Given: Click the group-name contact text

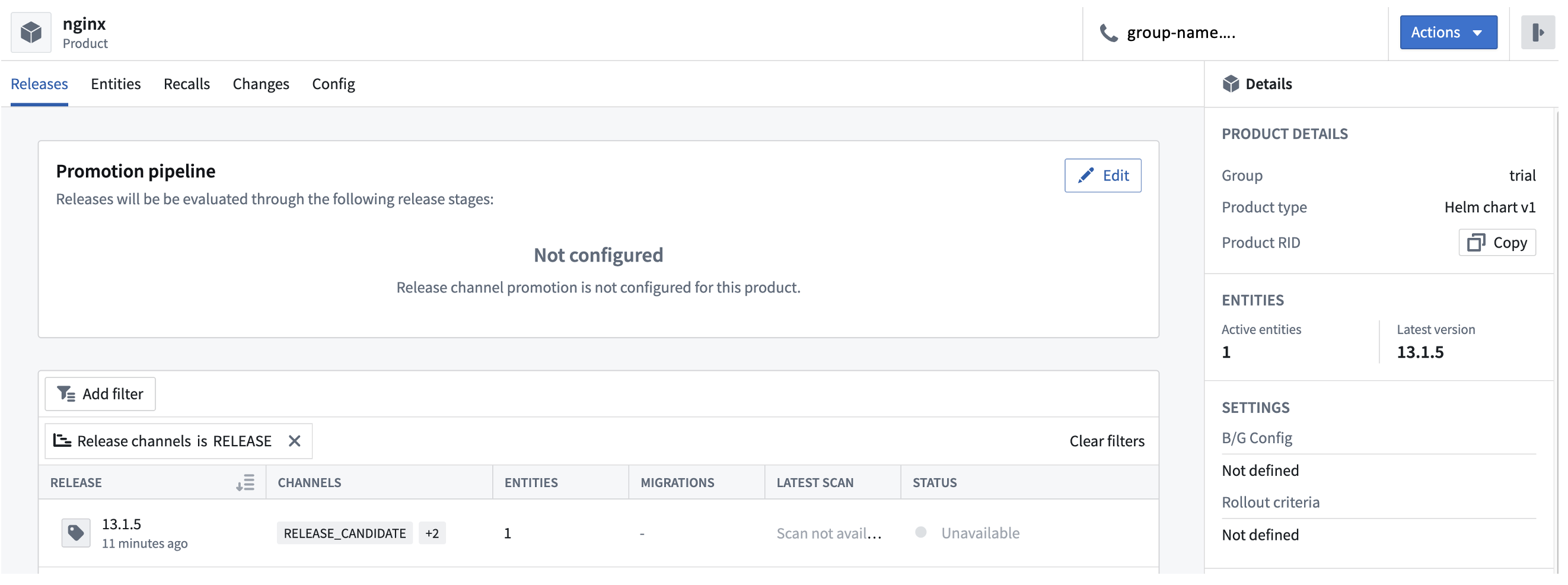Looking at the screenshot, I should pyautogui.click(x=1181, y=33).
